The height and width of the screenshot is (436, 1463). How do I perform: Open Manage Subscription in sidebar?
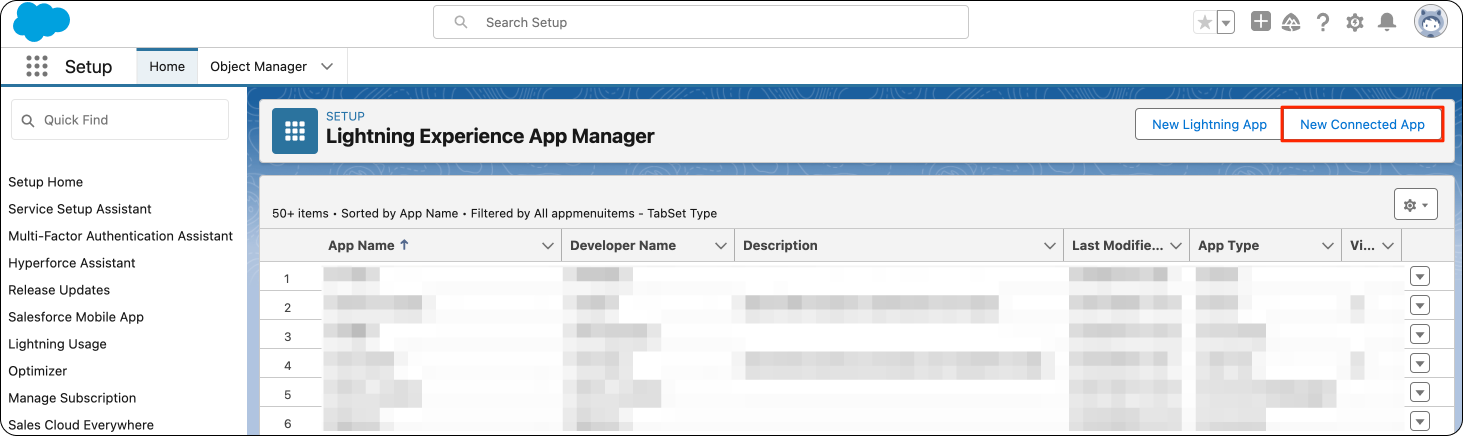tap(72, 398)
